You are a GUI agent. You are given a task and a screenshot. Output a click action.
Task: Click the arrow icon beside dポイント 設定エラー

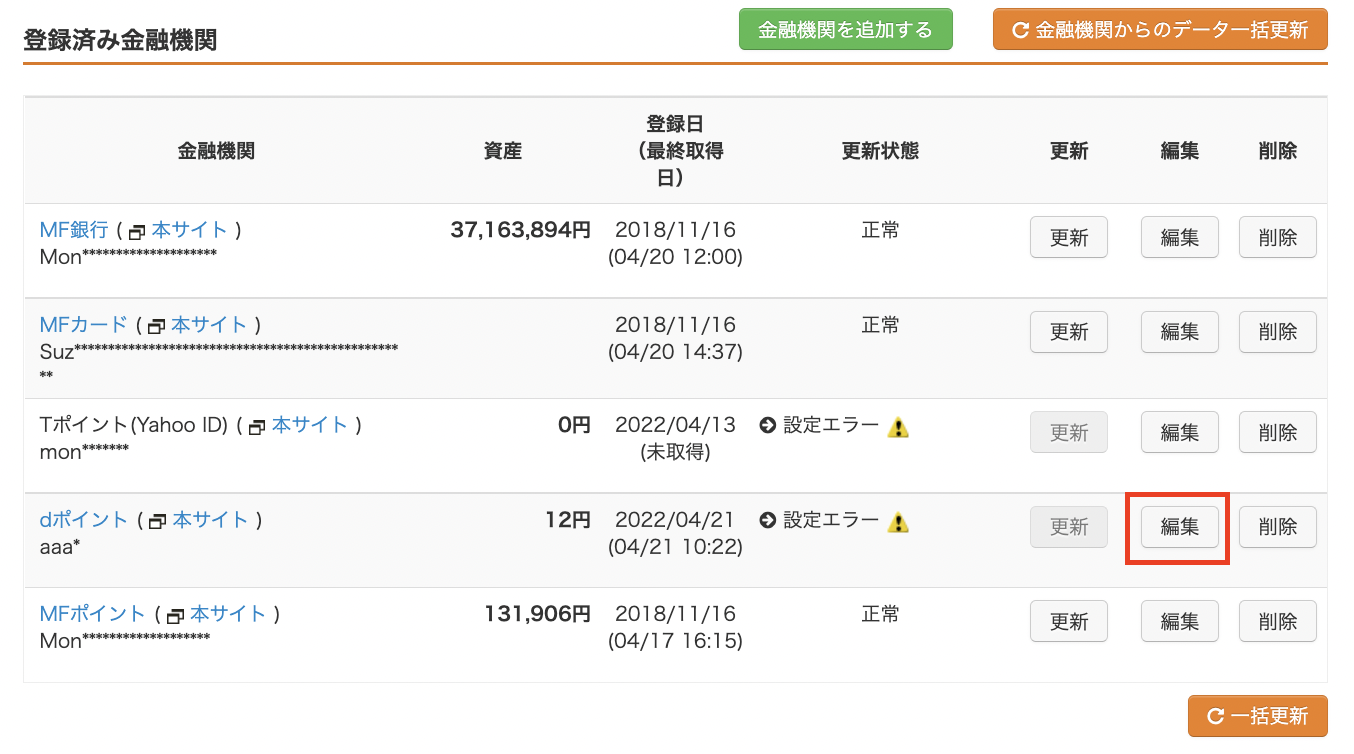(768, 521)
